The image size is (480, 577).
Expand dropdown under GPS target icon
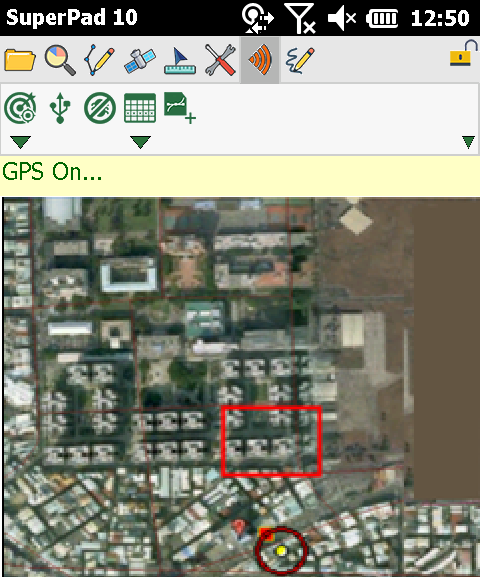pyautogui.click(x=21, y=142)
